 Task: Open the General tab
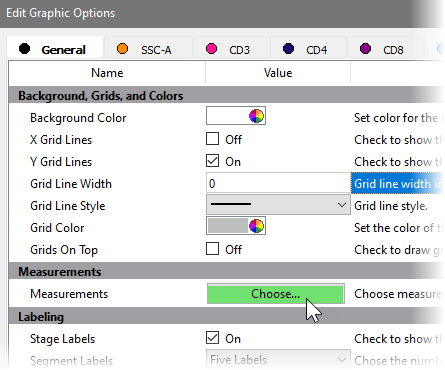pos(55,49)
